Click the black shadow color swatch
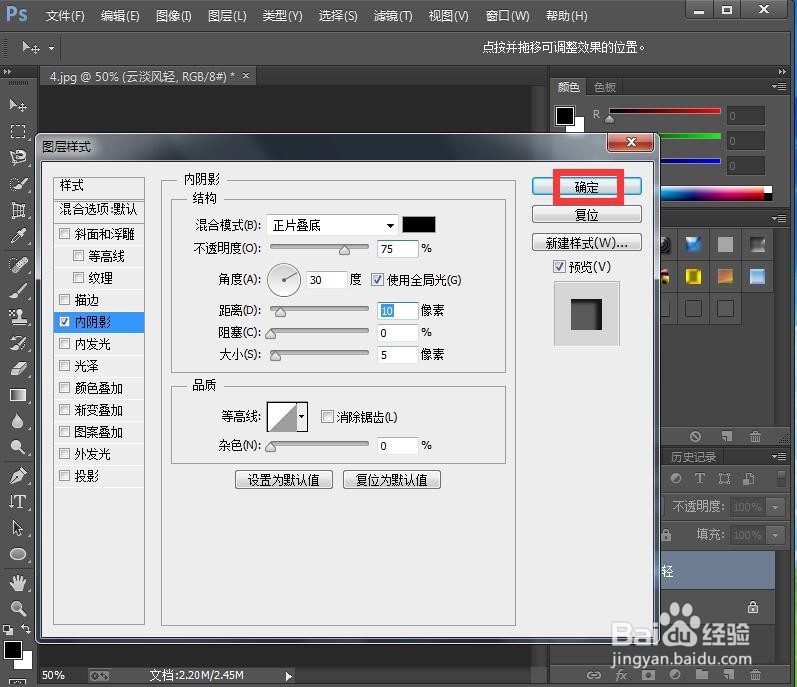Image resolution: width=797 pixels, height=687 pixels. point(419,225)
